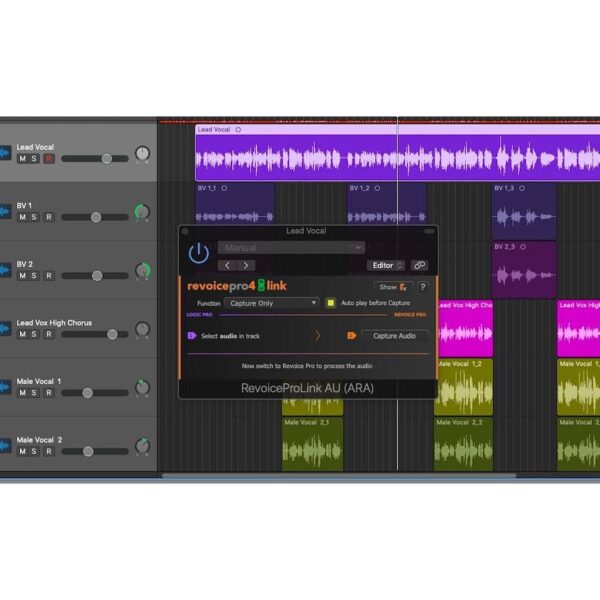This screenshot has height=600, width=600.
Task: Mute the Male Vocal 2 track
Action: point(23,452)
